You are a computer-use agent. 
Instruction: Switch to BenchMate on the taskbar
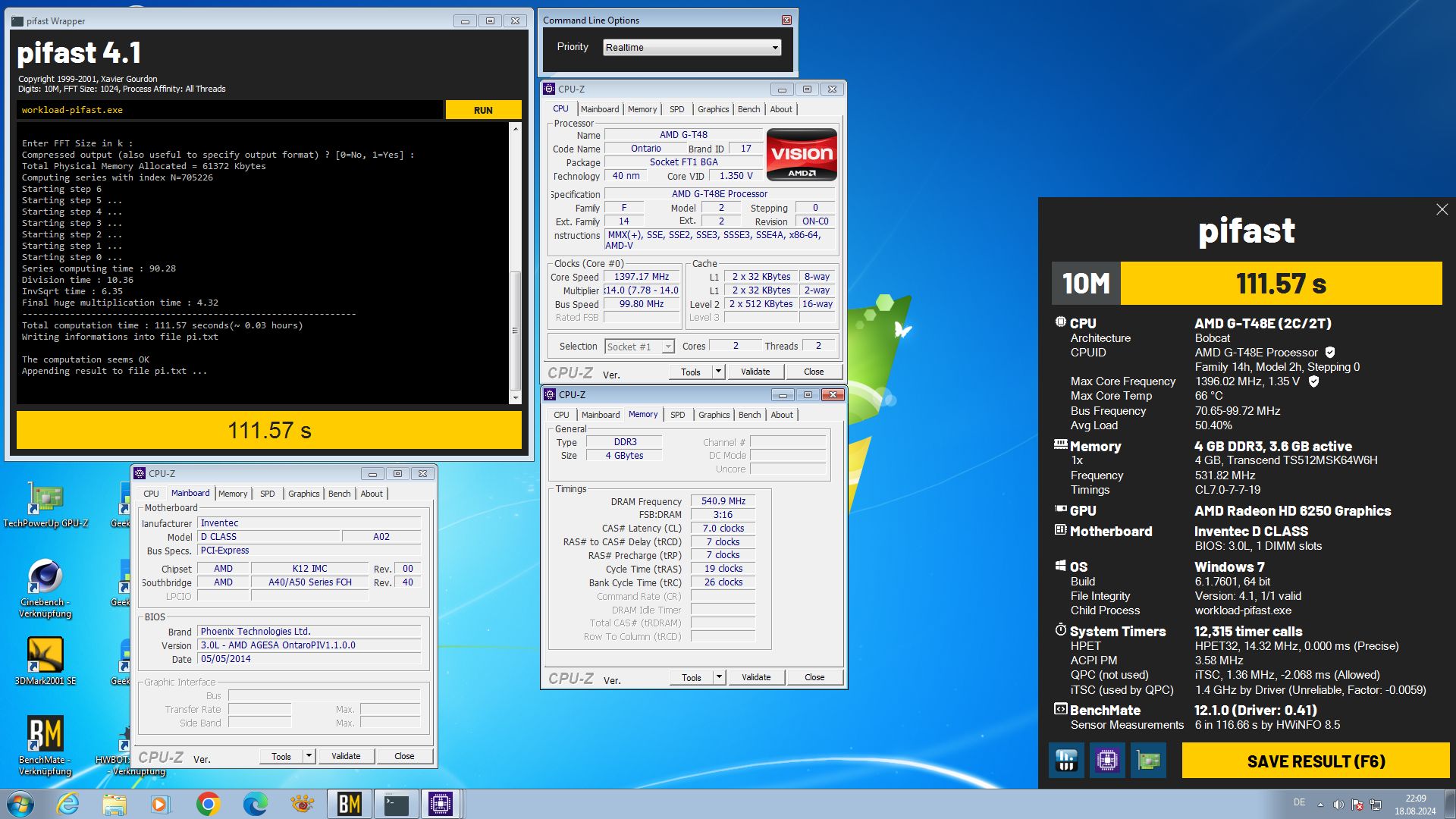[x=349, y=804]
